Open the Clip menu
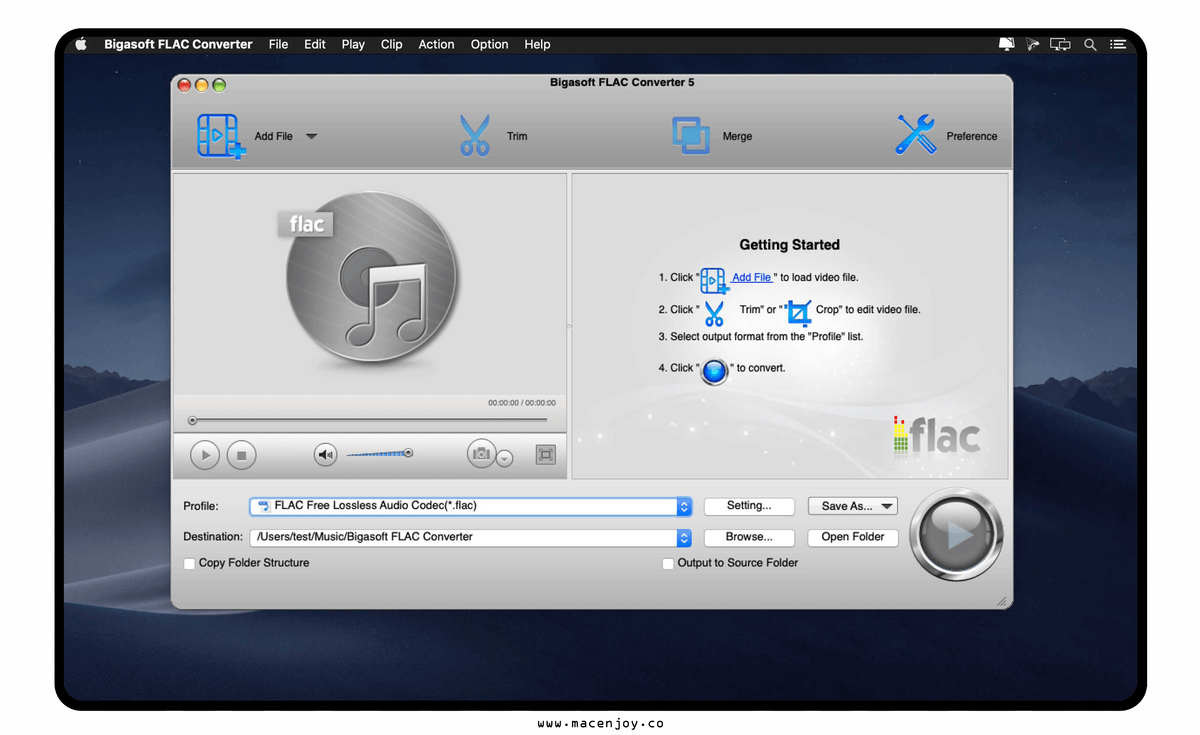This screenshot has height=735, width=1200. [392, 44]
